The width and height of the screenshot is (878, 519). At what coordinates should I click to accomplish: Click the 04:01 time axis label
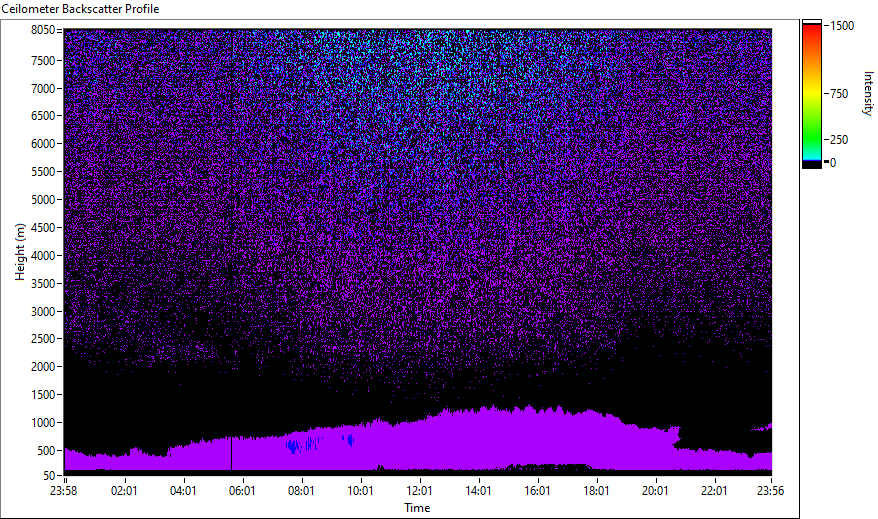coord(183,491)
